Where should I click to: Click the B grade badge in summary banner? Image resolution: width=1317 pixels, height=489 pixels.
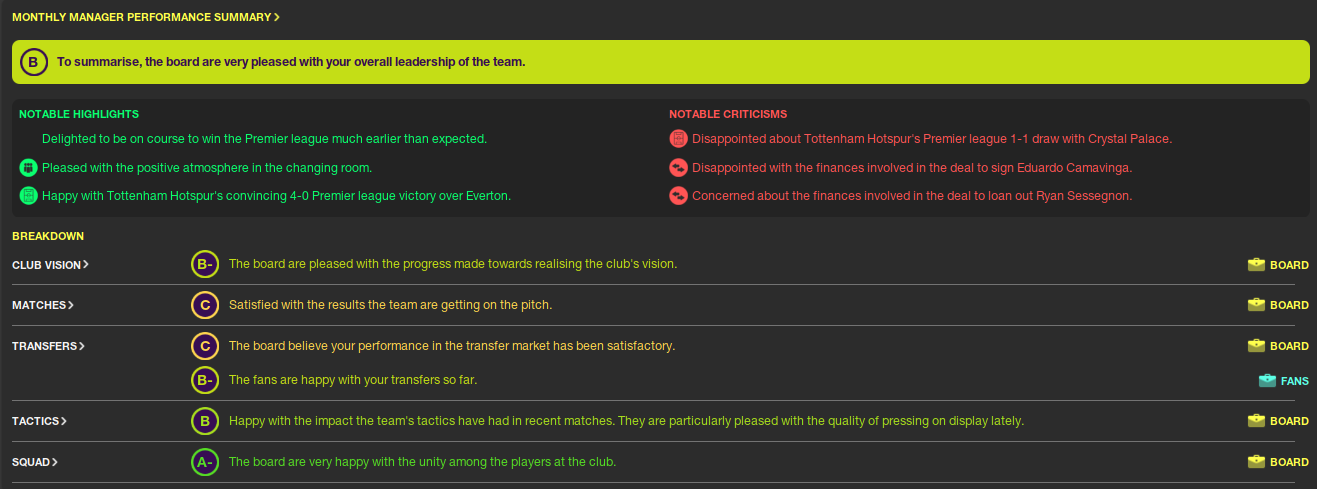pyautogui.click(x=33, y=62)
